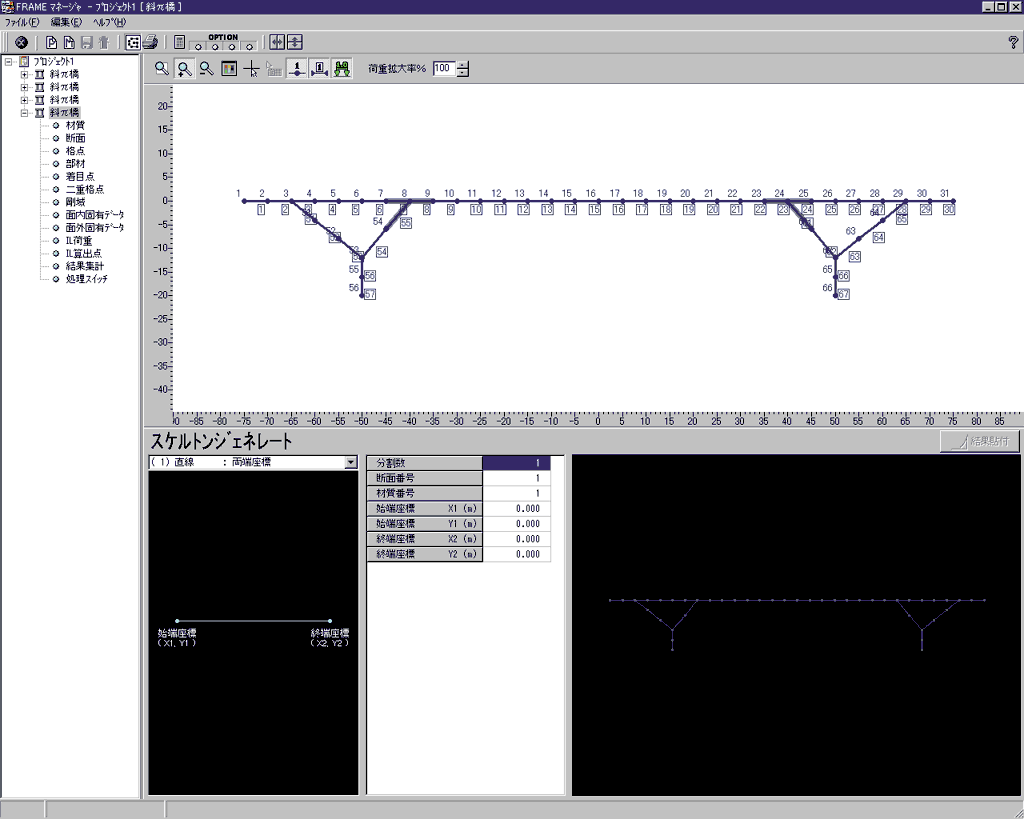Toggle the first OPTION radio button
Viewport: 1024px width, 819px height.
pos(199,46)
